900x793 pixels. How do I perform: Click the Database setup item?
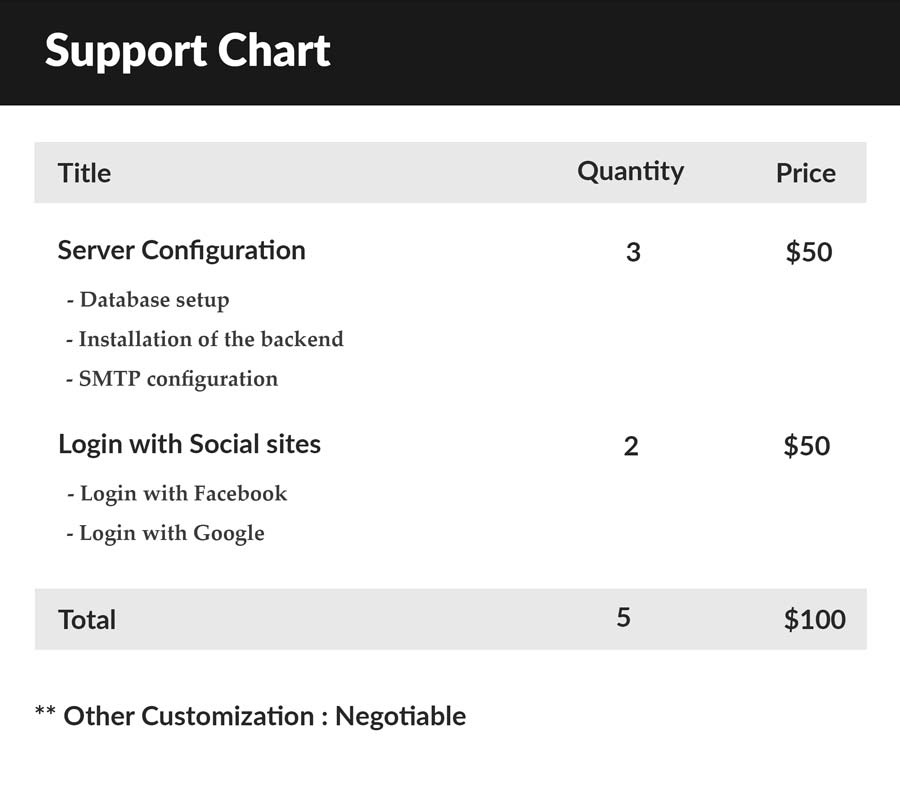(x=148, y=300)
